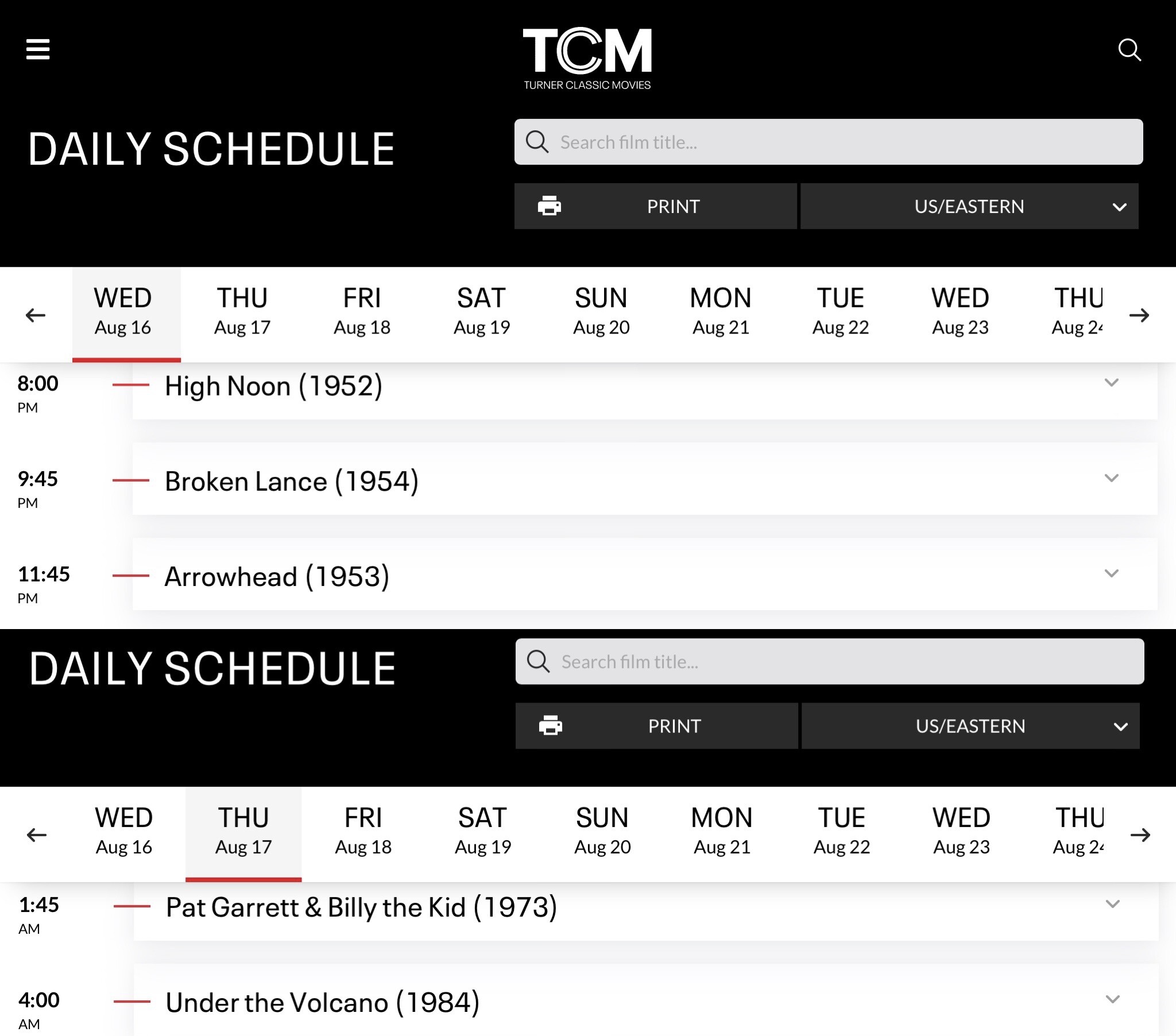
Task: Click the search magnifier icon in header
Action: [x=1129, y=50]
